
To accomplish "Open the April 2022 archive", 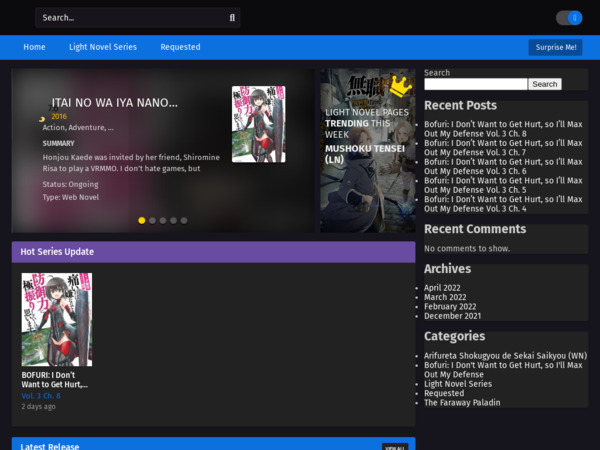I will [x=442, y=288].
